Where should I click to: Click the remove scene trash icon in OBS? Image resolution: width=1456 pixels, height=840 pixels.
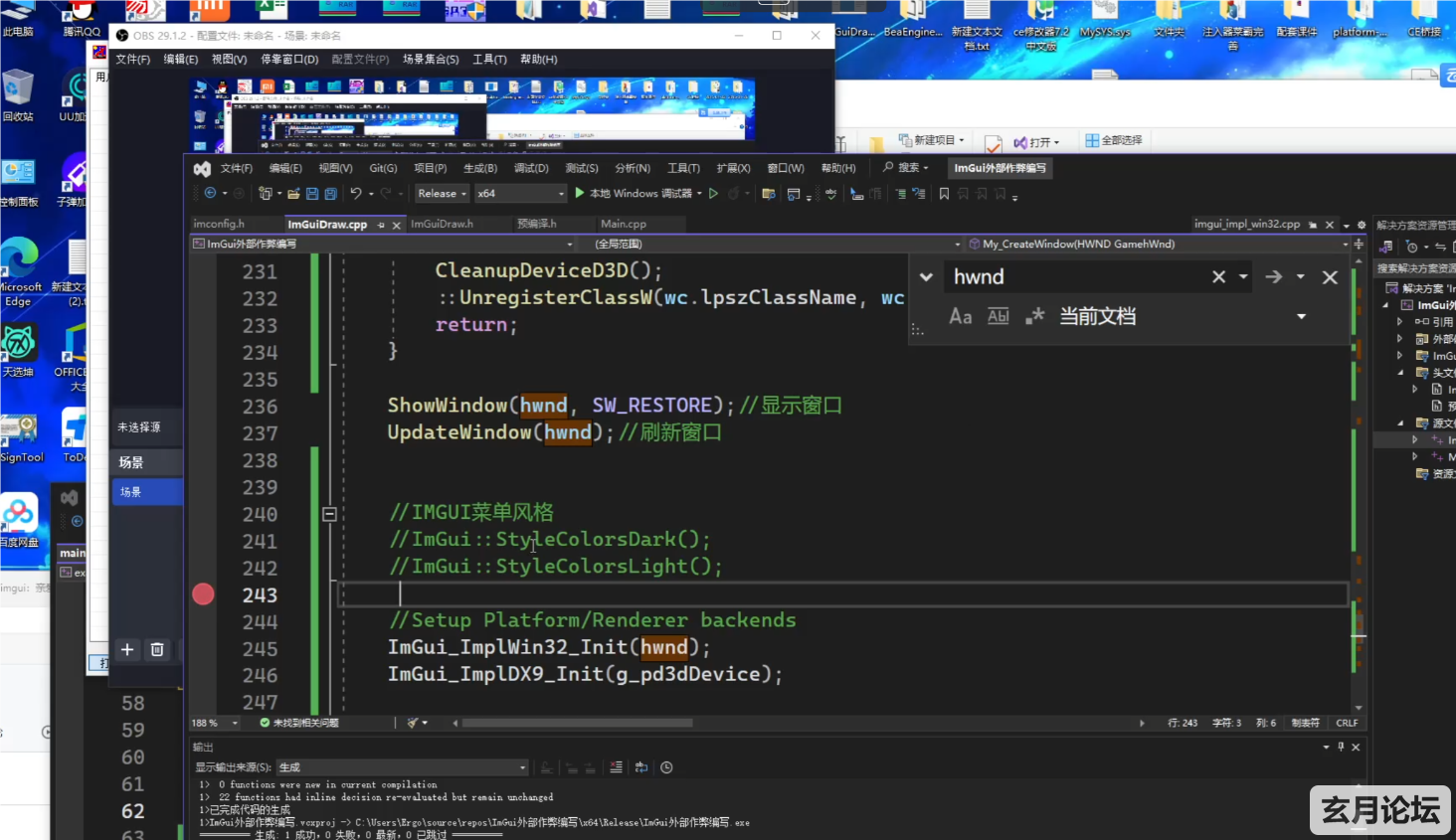[157, 649]
